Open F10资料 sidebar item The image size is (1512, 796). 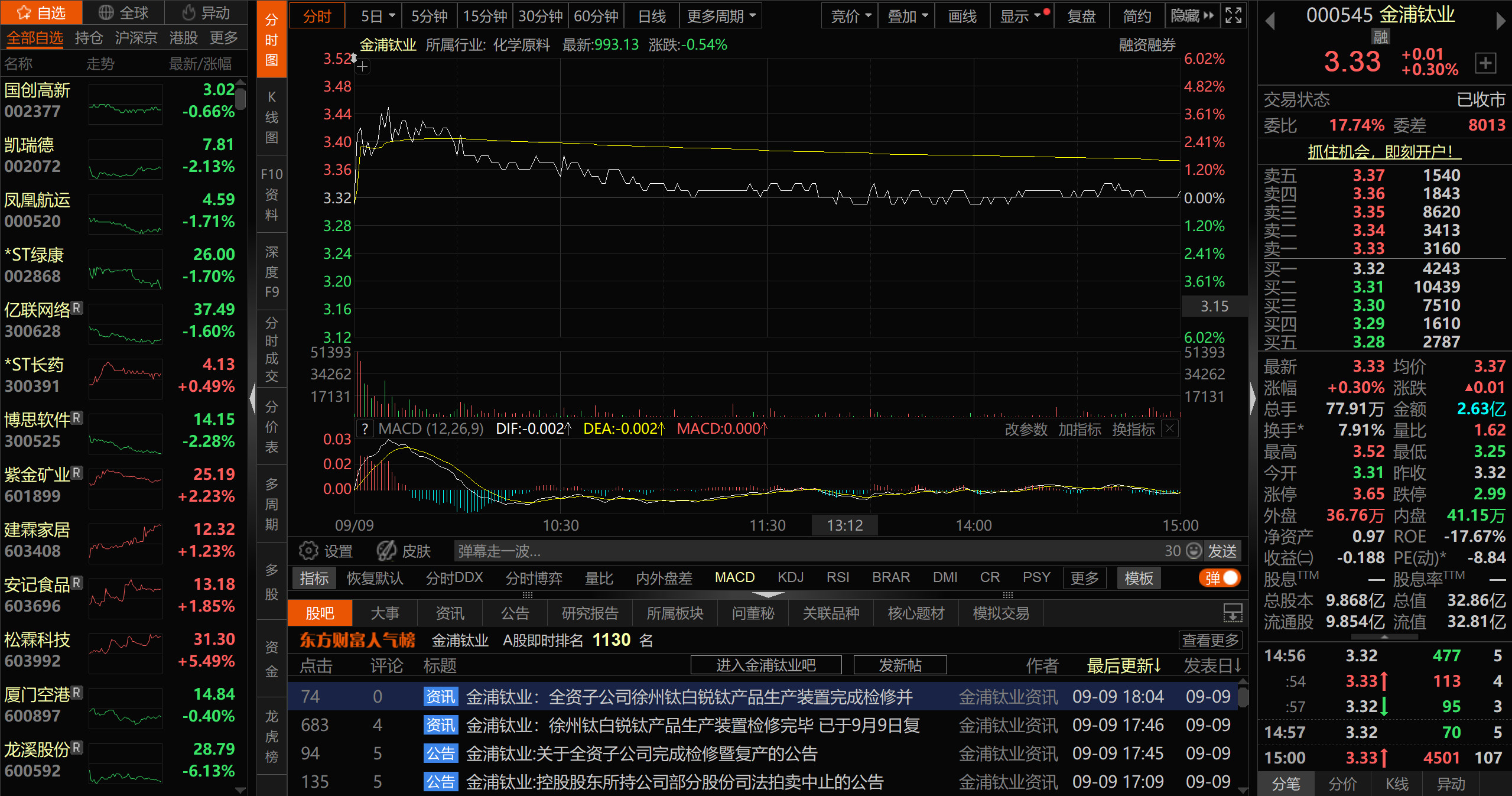coord(272,194)
